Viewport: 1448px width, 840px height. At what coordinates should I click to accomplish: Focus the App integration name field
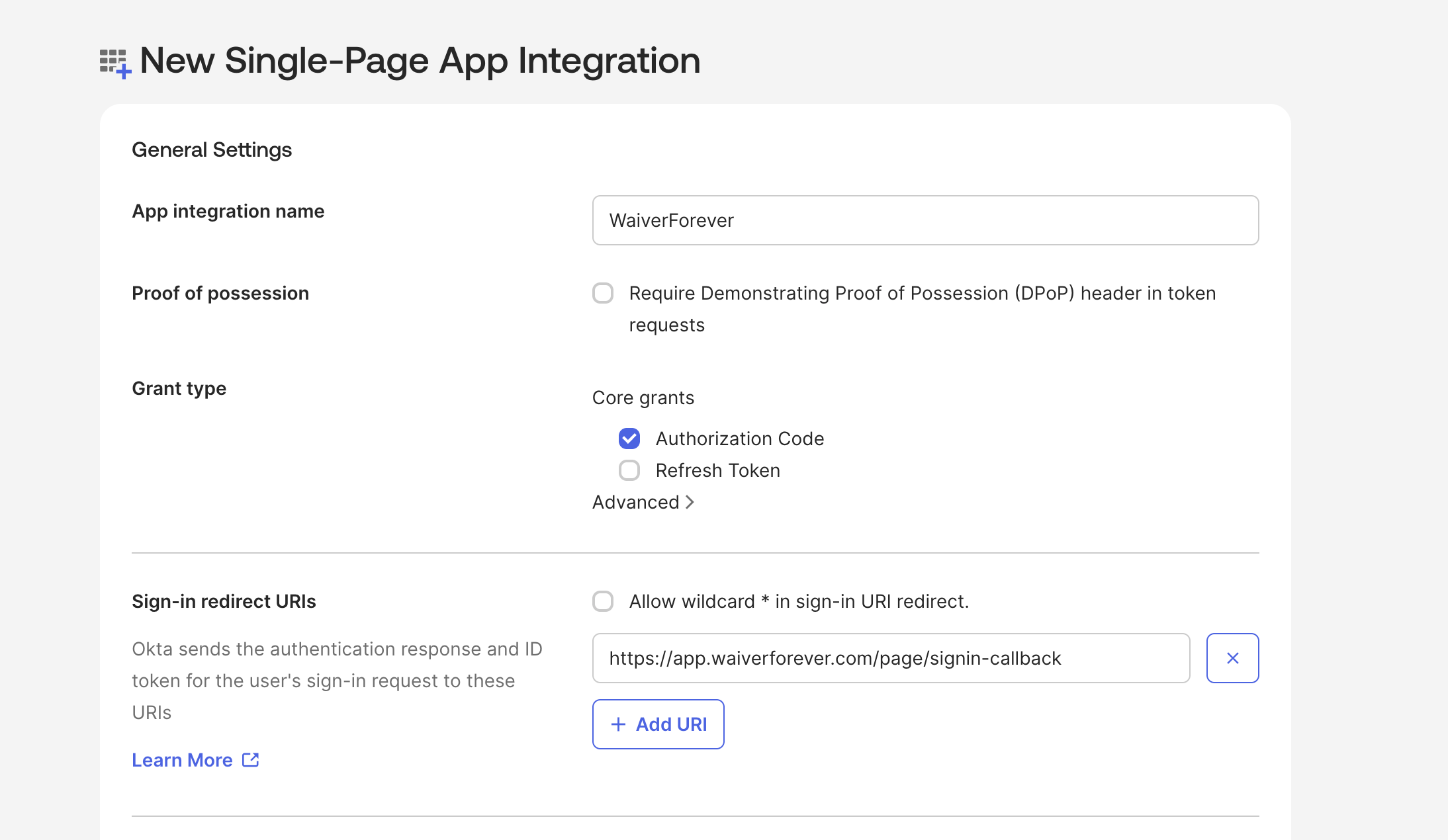pyautogui.click(x=925, y=220)
